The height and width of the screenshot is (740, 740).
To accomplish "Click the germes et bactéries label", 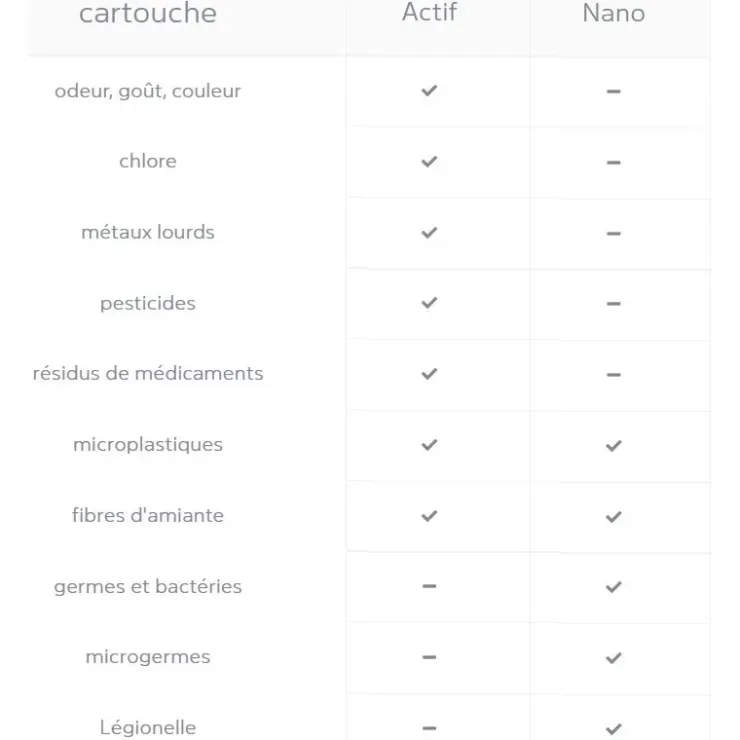I will pos(148,587).
